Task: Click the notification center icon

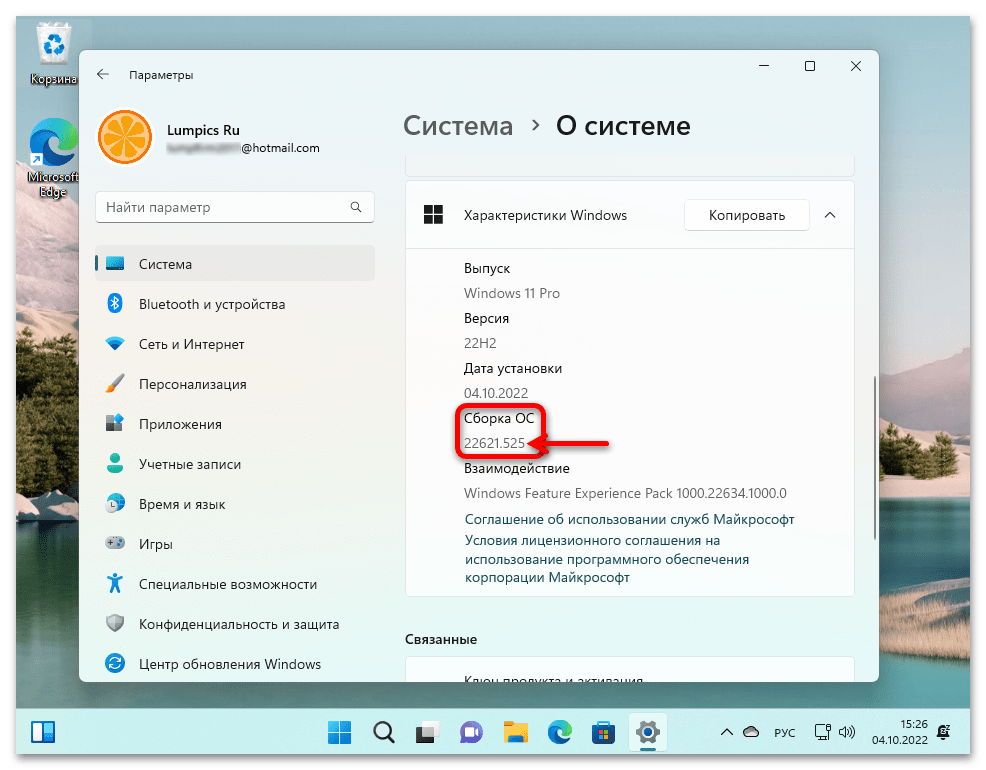Action: (944, 731)
